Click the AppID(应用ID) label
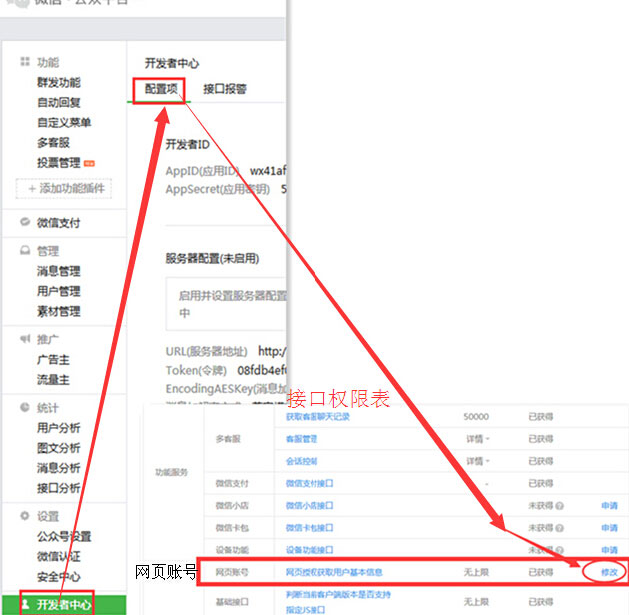This screenshot has height=615, width=629. coord(203,171)
